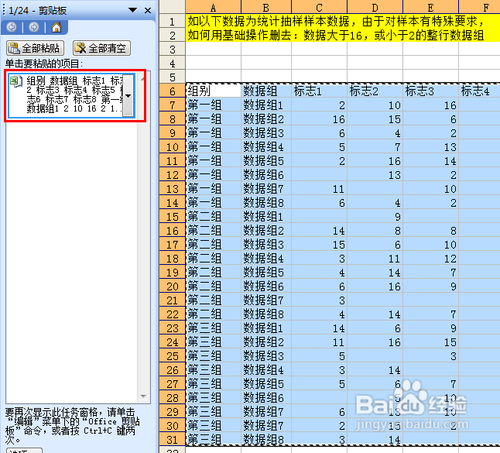The image size is (500, 453).
Task: Click empty cell A3
Action: click(213, 49)
